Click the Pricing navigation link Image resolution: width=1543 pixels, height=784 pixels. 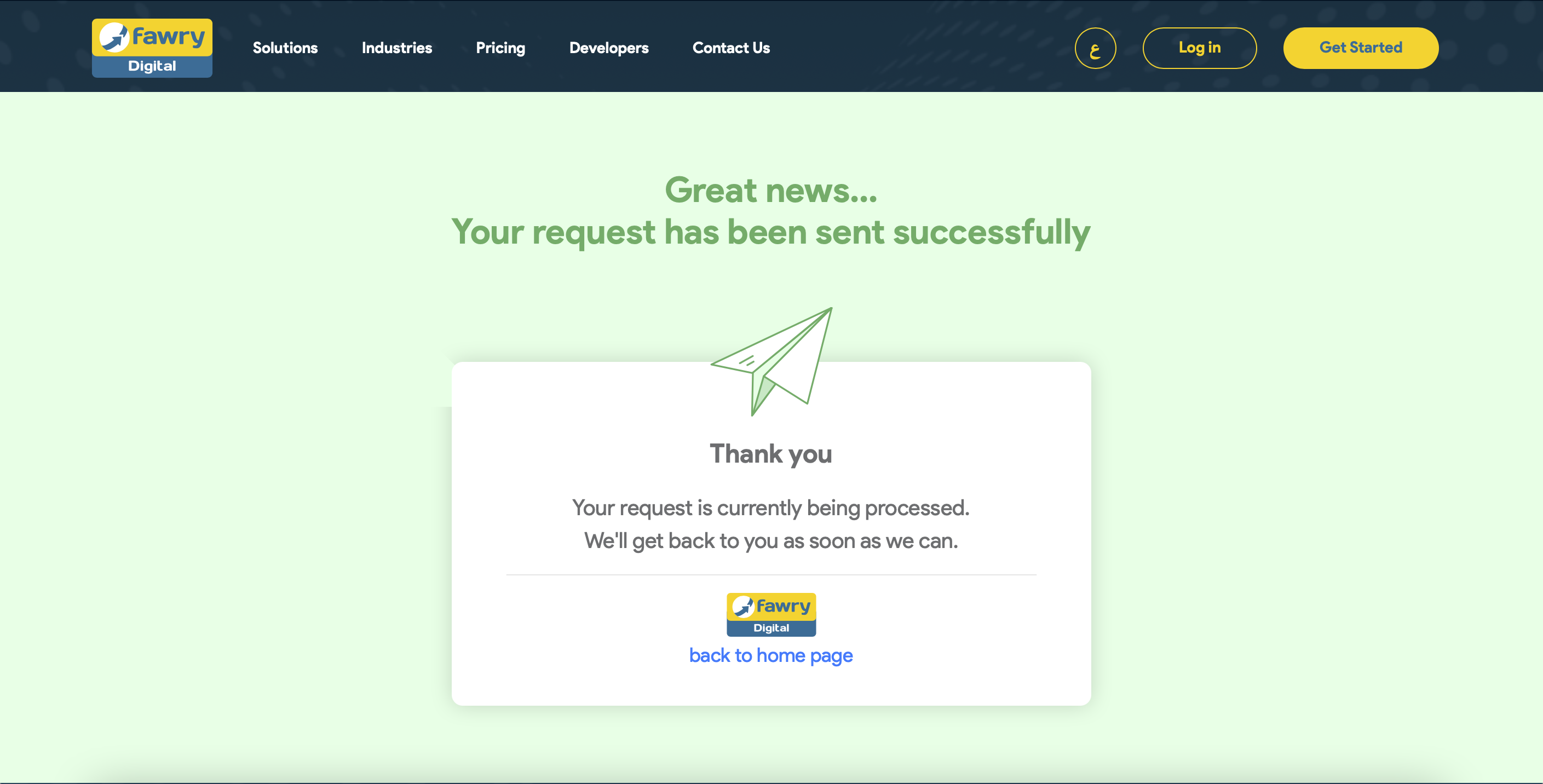click(500, 47)
